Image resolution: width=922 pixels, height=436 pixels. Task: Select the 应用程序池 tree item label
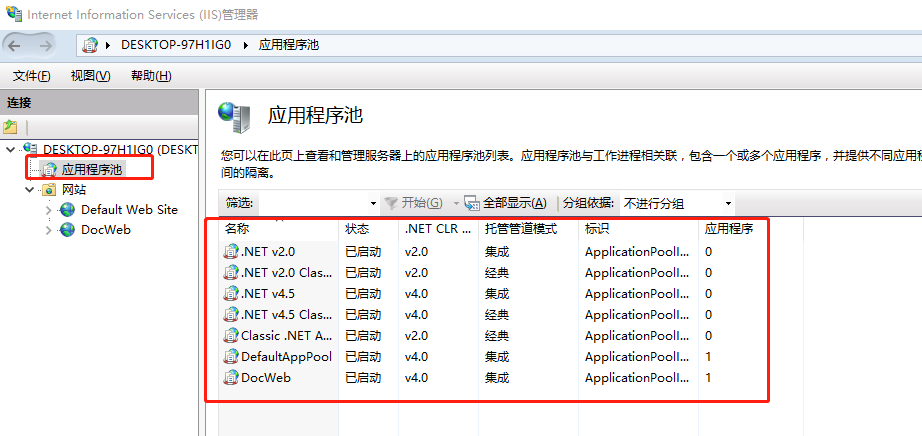(x=92, y=170)
